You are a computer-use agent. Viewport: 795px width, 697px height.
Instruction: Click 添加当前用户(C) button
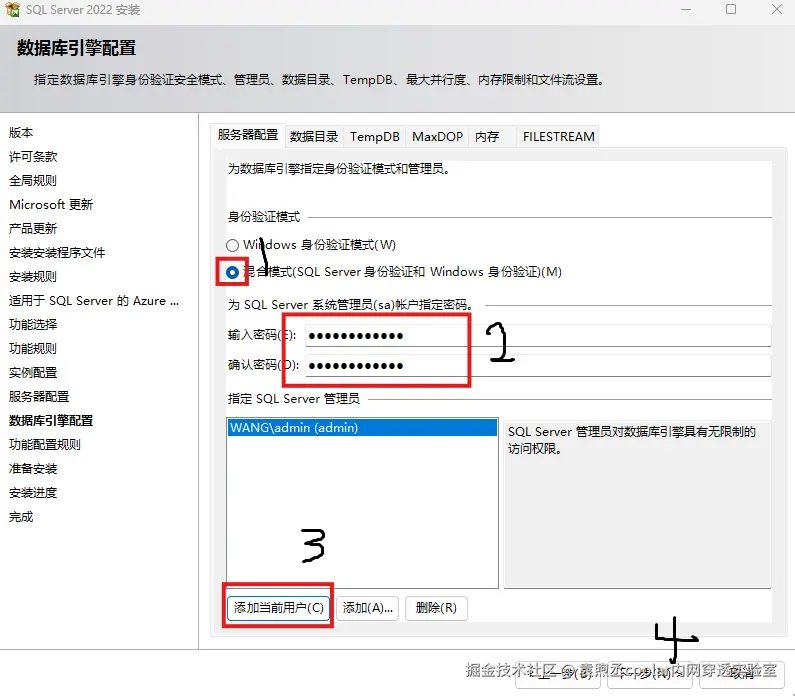pos(278,608)
